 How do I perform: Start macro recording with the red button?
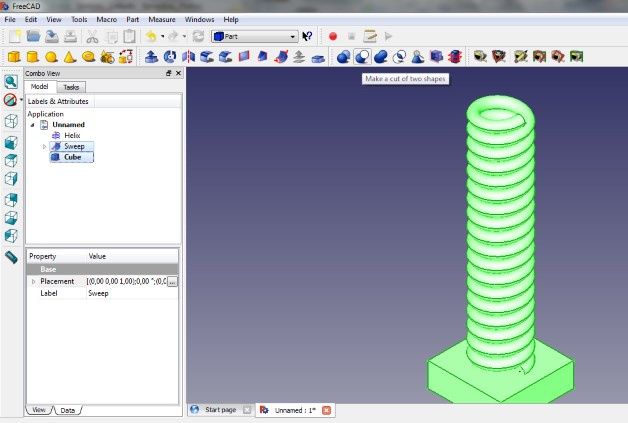[x=332, y=36]
